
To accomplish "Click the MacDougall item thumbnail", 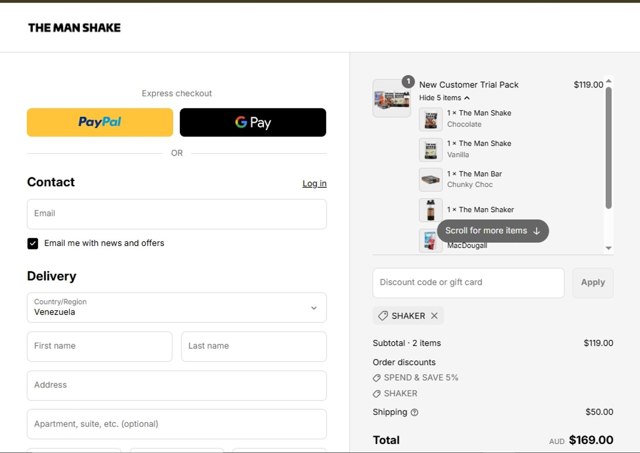I will click(x=431, y=241).
